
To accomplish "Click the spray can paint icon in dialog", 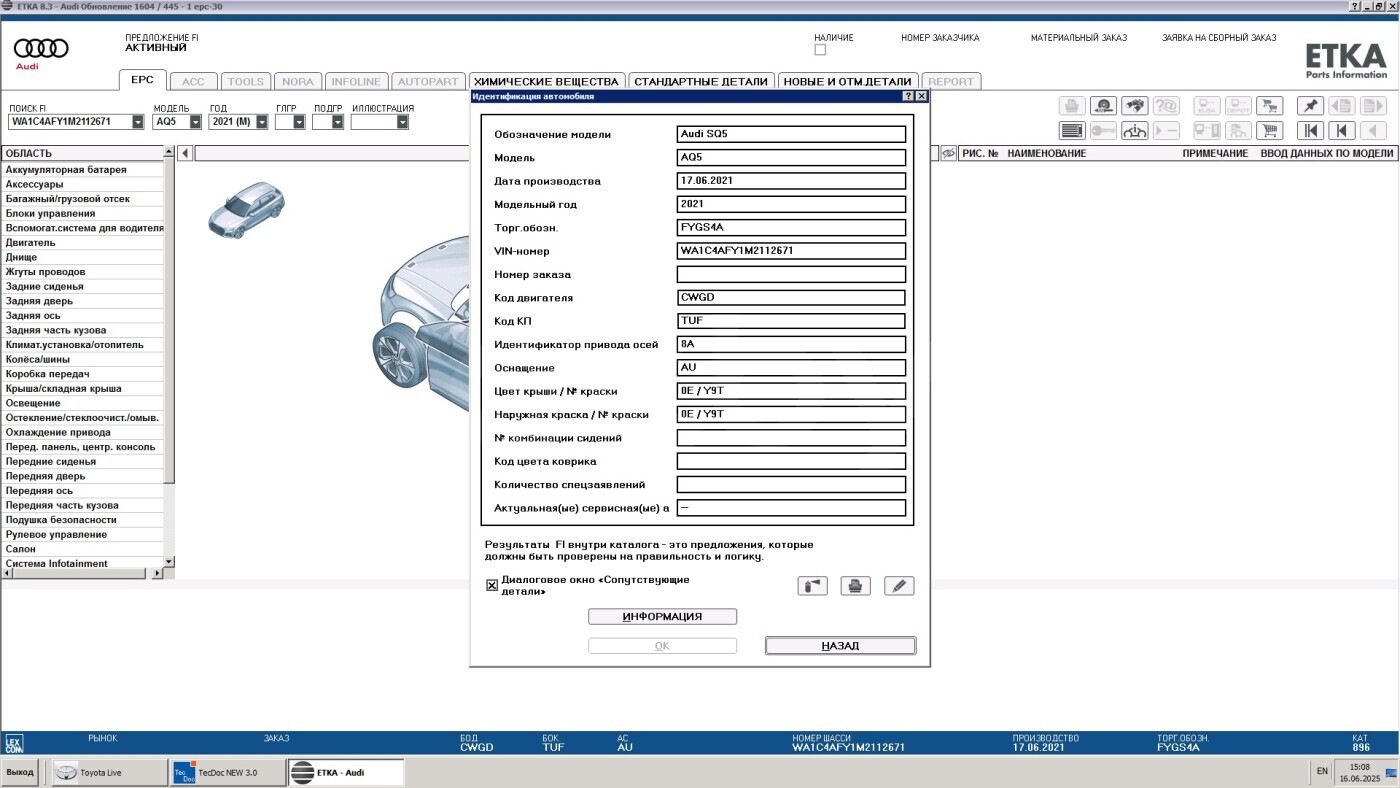I will (812, 586).
